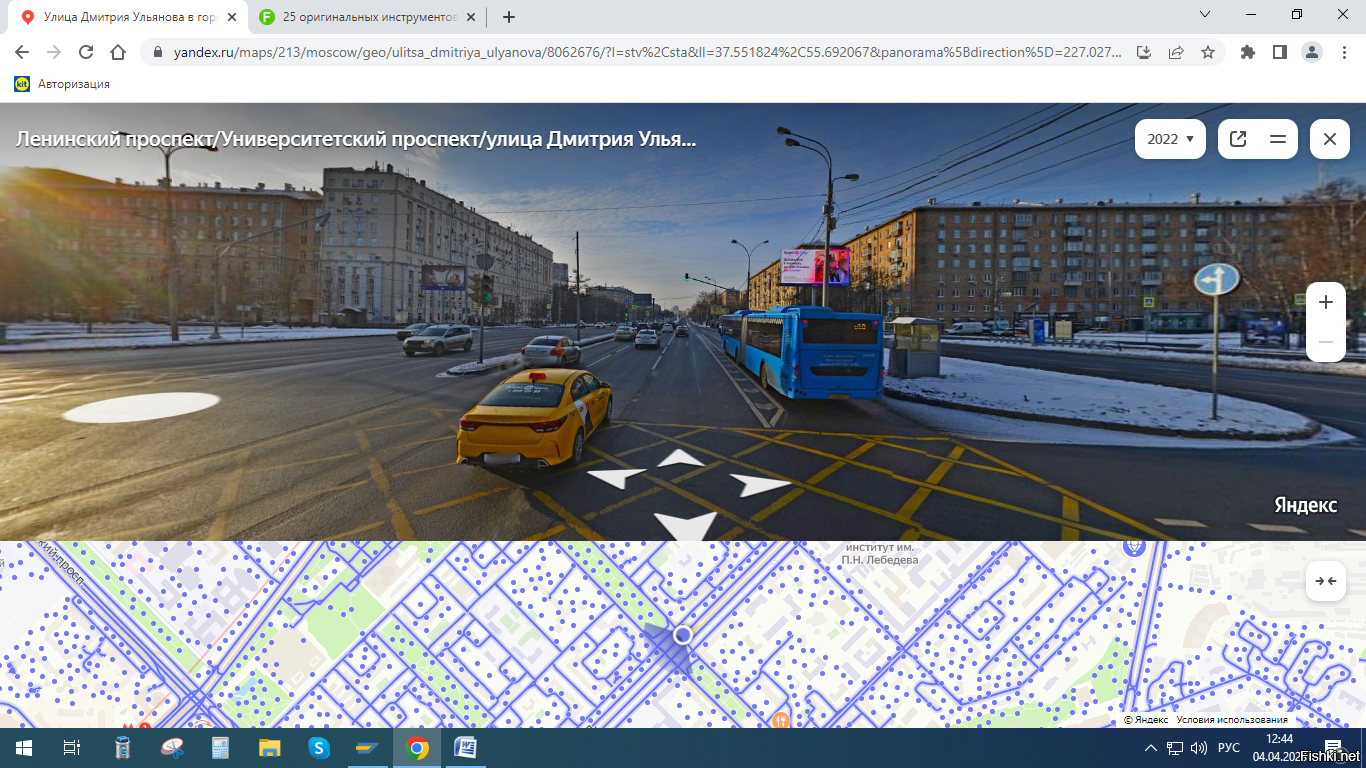Viewport: 1366px width, 768px height.
Task: Click the address bar URL field
Action: click(640, 52)
